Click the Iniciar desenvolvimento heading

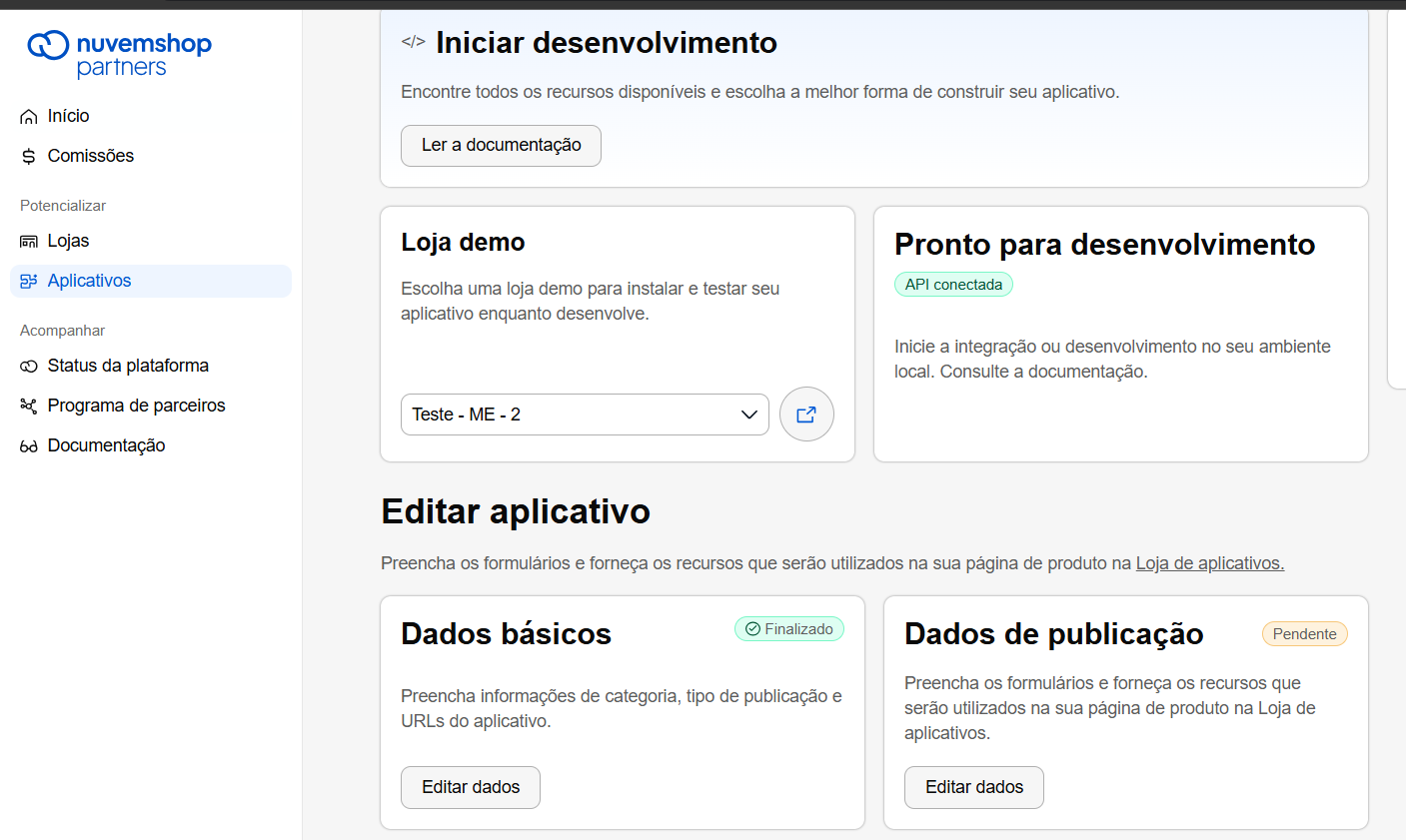coord(607,43)
